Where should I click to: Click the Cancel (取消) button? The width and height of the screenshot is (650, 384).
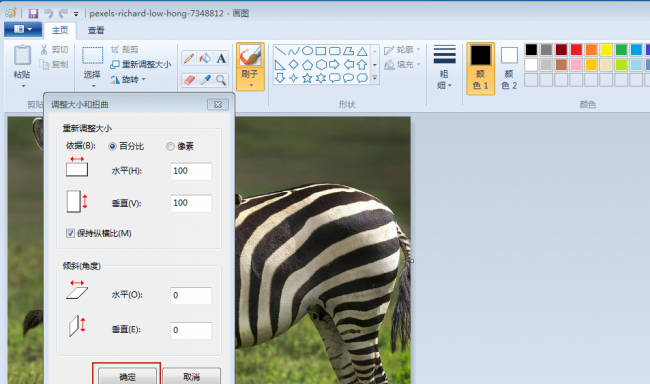[x=192, y=377]
